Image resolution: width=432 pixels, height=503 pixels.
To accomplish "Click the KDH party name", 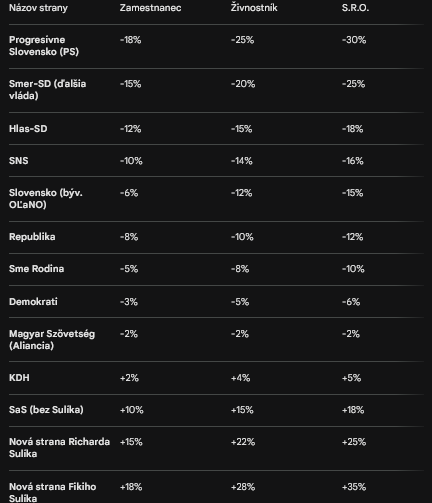I will click(x=19, y=378).
